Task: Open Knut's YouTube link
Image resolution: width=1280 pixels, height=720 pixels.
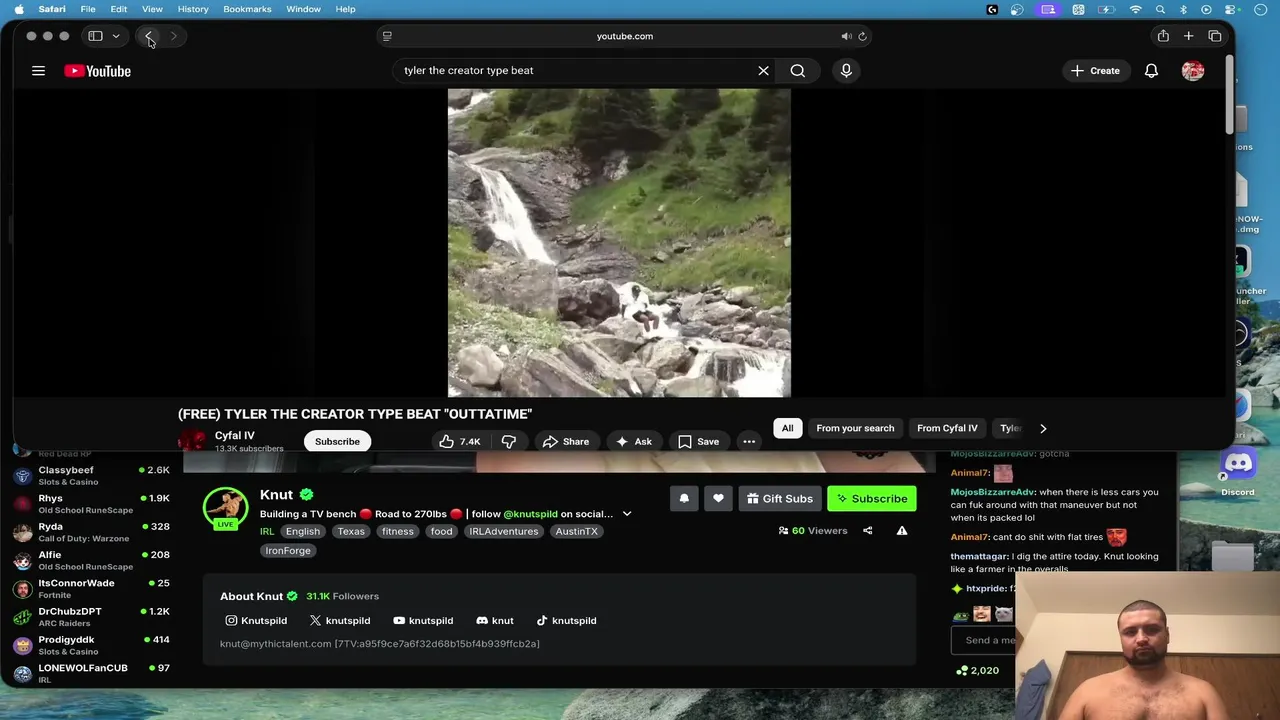Action: [423, 621]
